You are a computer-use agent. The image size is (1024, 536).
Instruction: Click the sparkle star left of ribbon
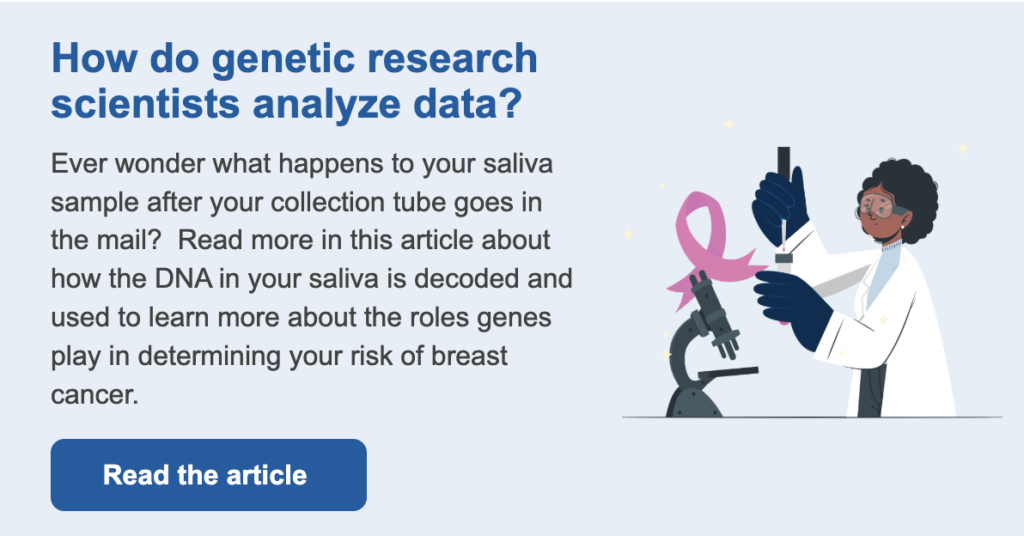pyautogui.click(x=628, y=235)
